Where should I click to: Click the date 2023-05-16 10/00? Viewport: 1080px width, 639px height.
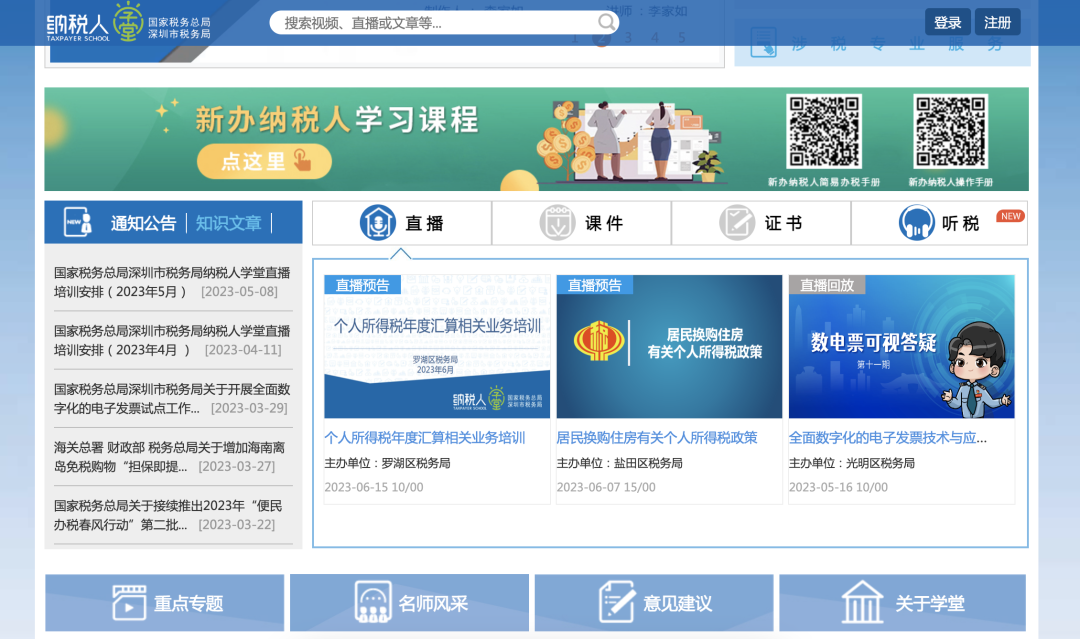838,488
